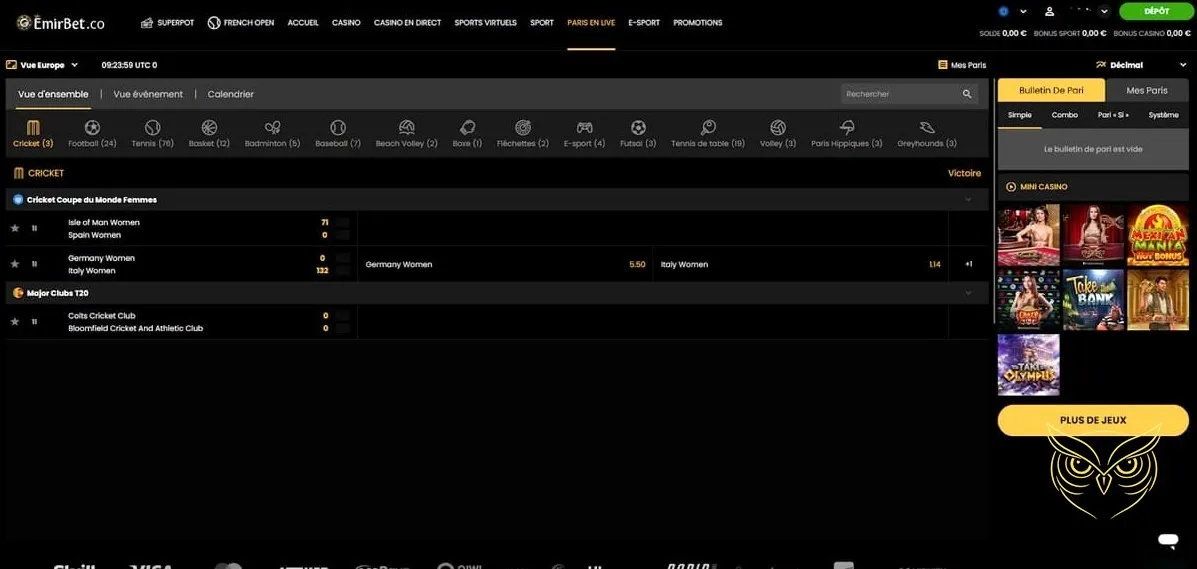The image size is (1197, 569).
Task: Open the Vue Europe dropdown
Action: (x=42, y=65)
